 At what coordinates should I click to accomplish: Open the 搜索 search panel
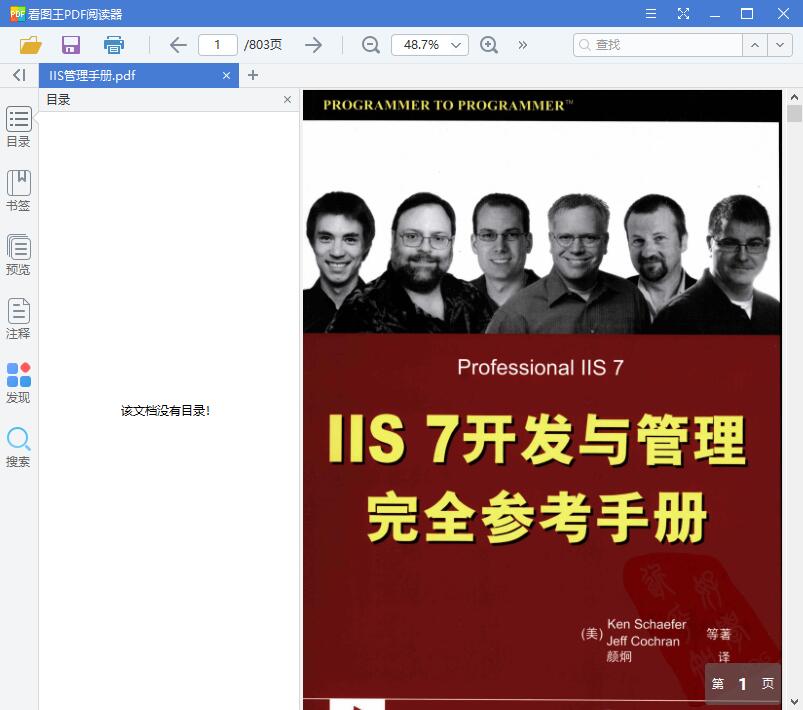(18, 447)
